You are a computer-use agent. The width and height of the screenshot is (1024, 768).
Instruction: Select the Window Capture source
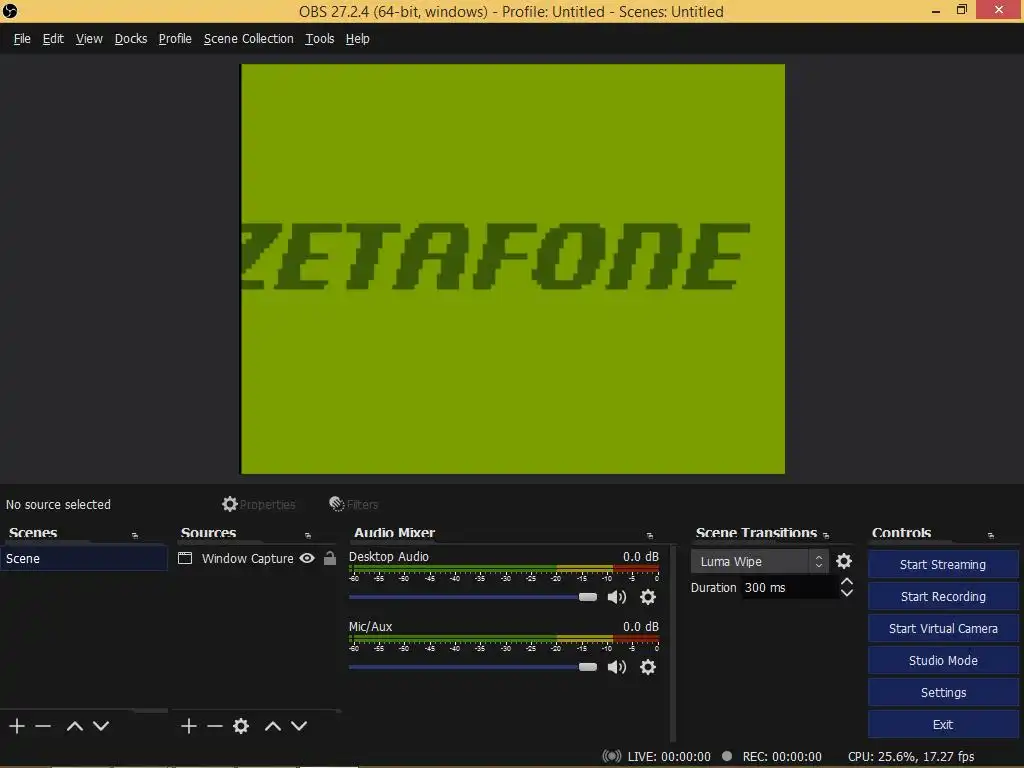pos(248,558)
